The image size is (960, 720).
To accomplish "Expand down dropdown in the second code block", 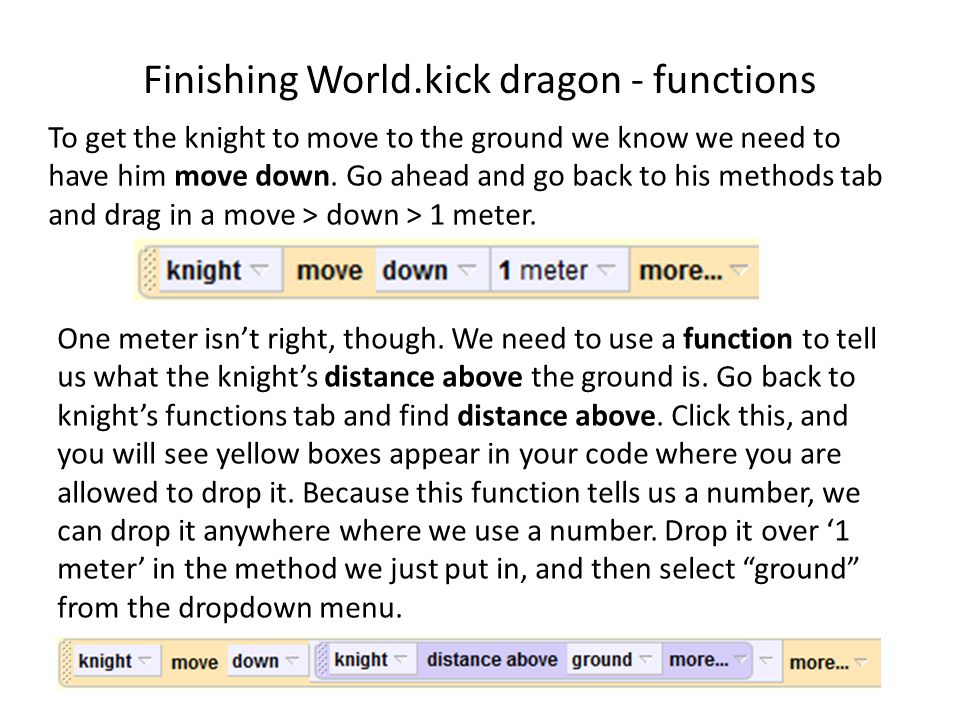I will [266, 661].
